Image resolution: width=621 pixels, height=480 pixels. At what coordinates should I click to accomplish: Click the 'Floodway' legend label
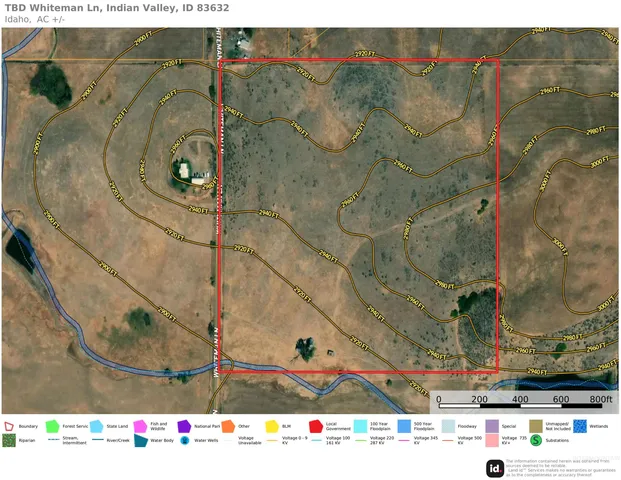pyautogui.click(x=467, y=426)
